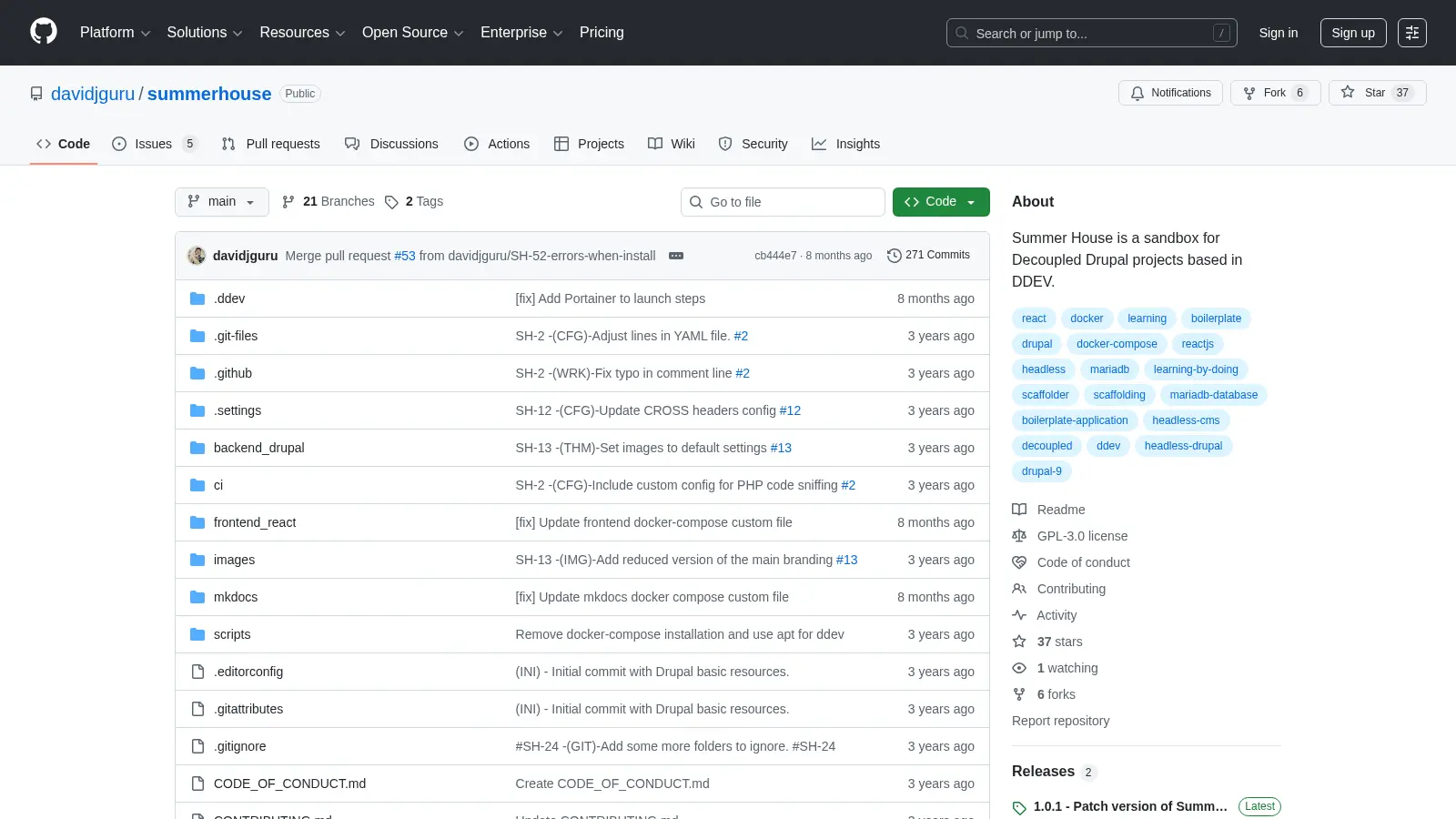
Task: Open the green Code dropdown button
Action: [x=941, y=202]
